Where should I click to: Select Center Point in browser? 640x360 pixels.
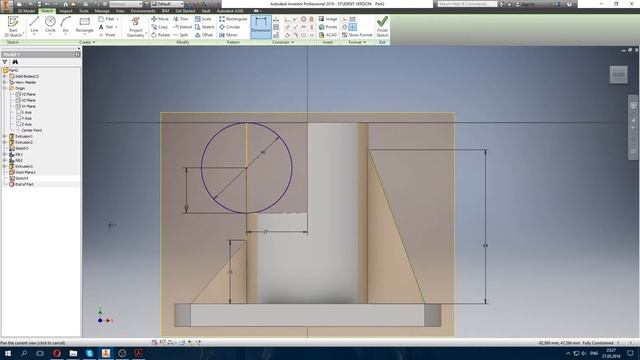point(29,130)
